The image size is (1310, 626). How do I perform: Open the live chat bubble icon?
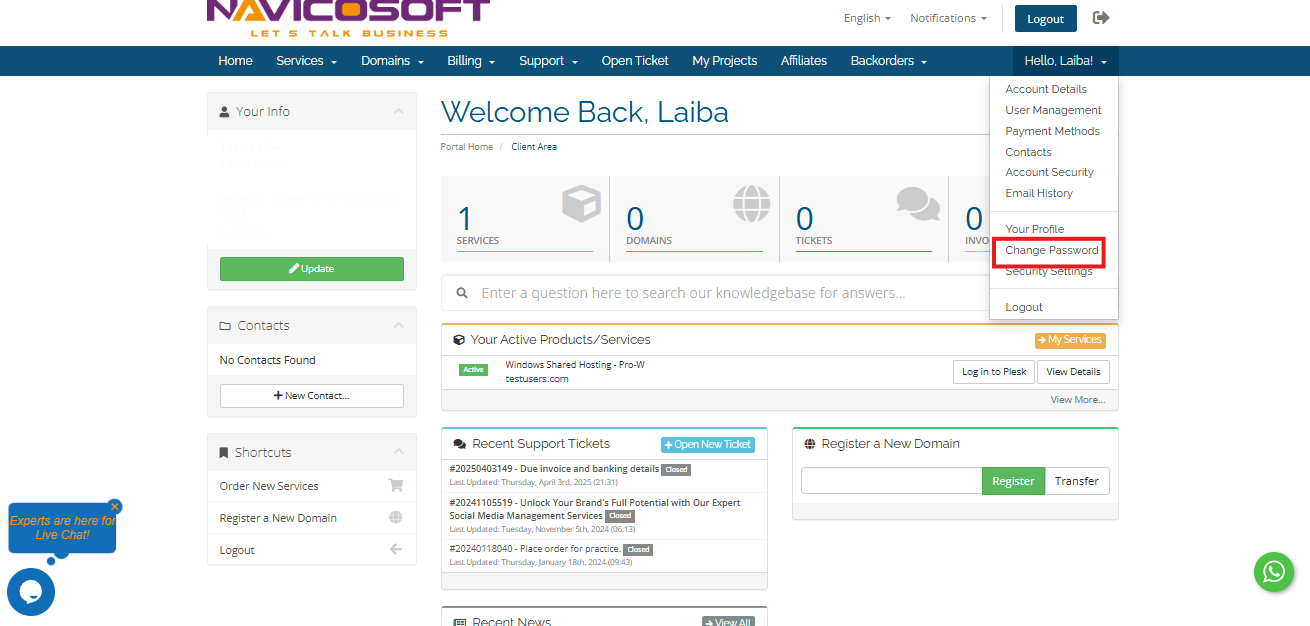pos(31,591)
